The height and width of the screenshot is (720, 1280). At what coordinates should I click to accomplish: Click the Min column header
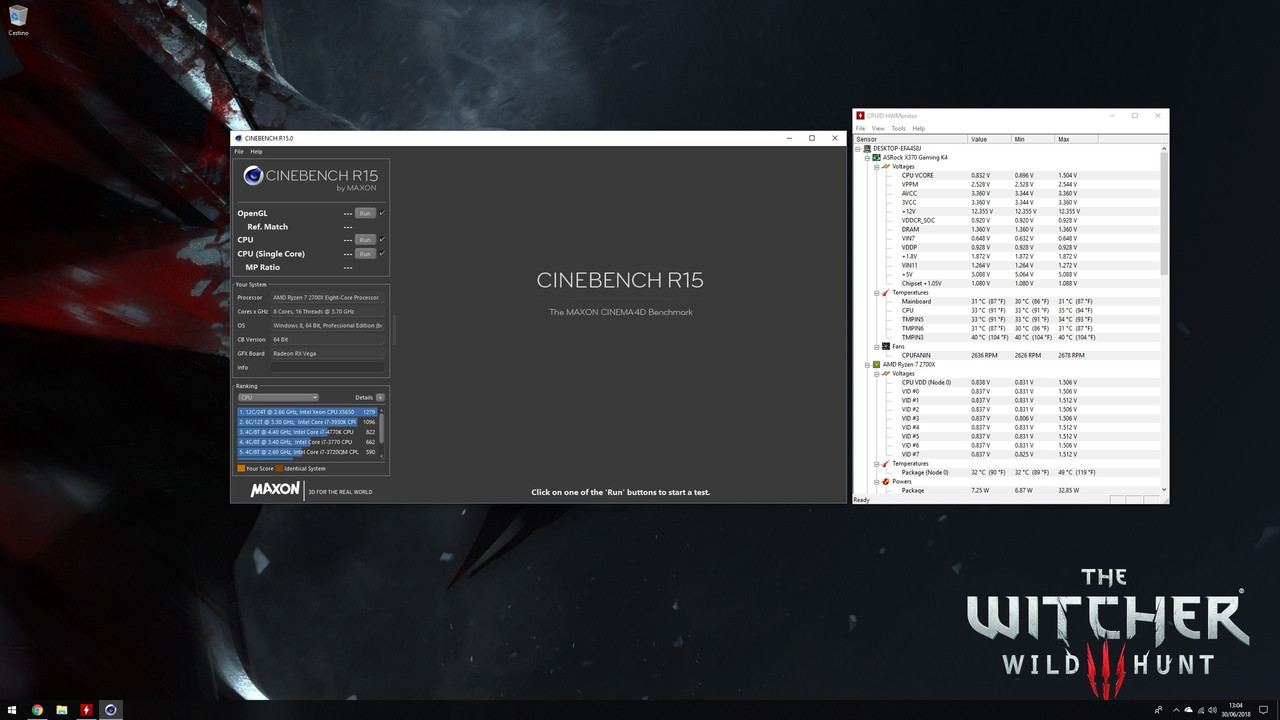click(x=1032, y=139)
